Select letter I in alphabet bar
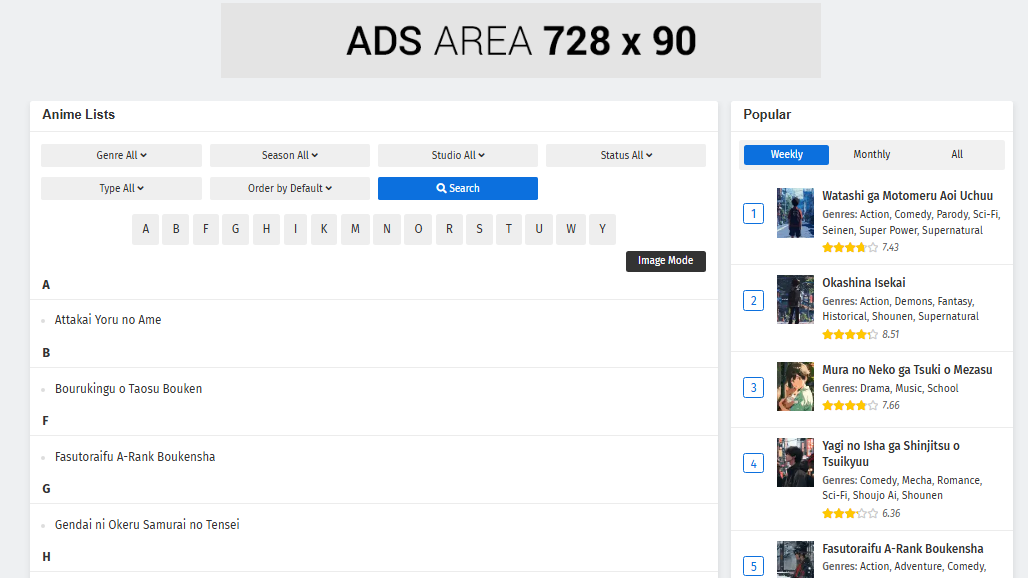 pos(296,229)
